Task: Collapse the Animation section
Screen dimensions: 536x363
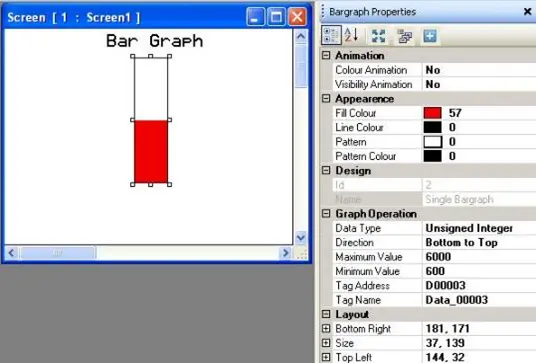Action: pos(326,55)
